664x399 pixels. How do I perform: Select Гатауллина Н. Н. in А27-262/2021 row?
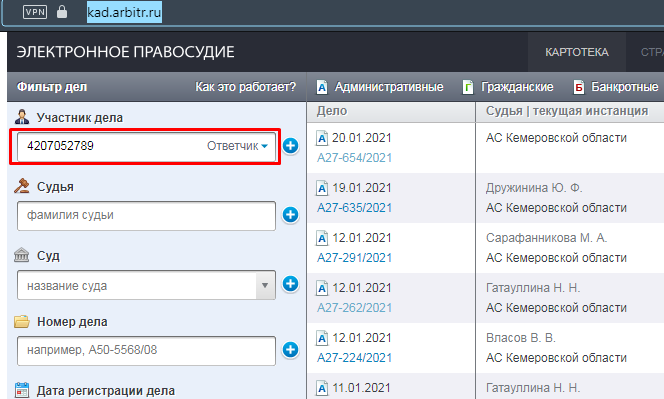[533, 288]
